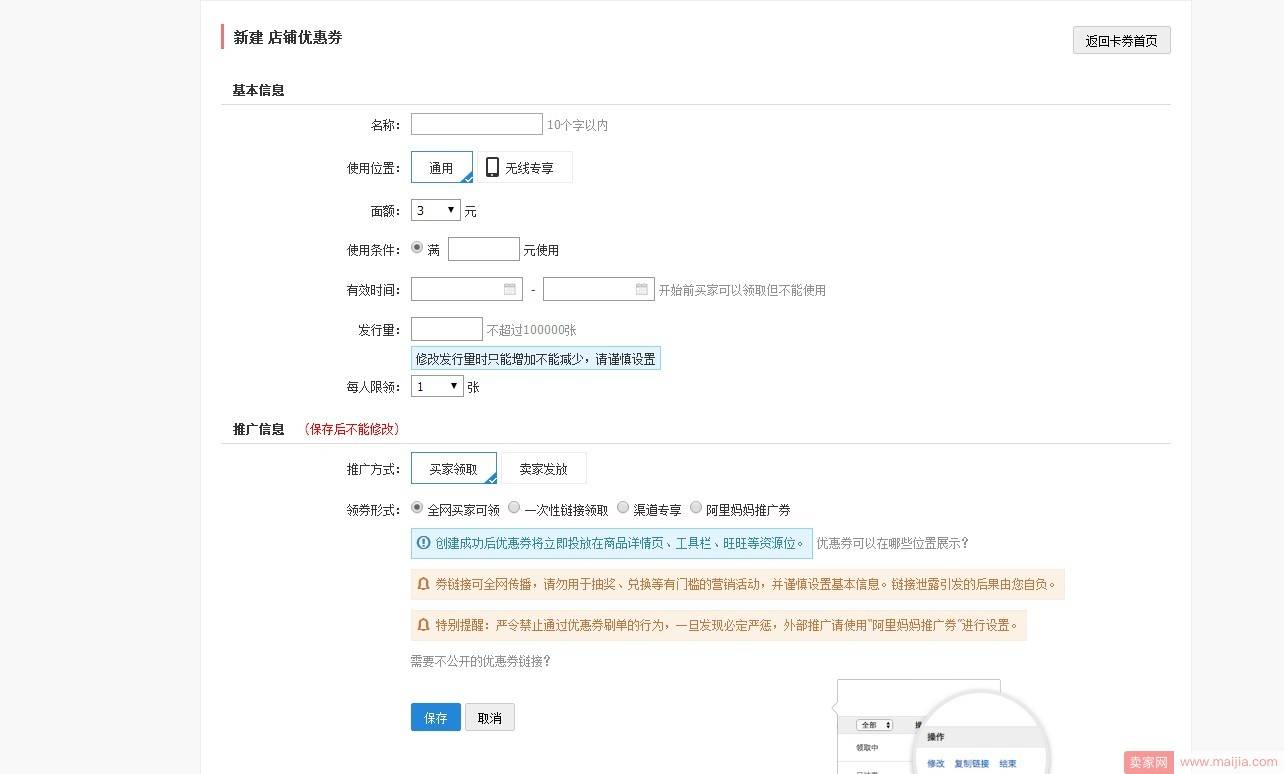Click the 修改发行量时只能增加不能减少 notice text

point(536,358)
